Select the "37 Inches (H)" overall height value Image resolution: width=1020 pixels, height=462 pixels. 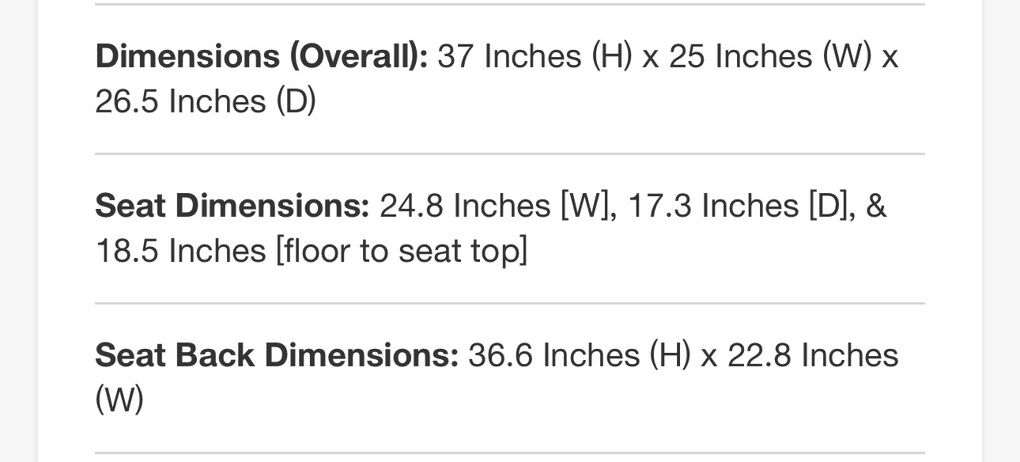[534, 56]
